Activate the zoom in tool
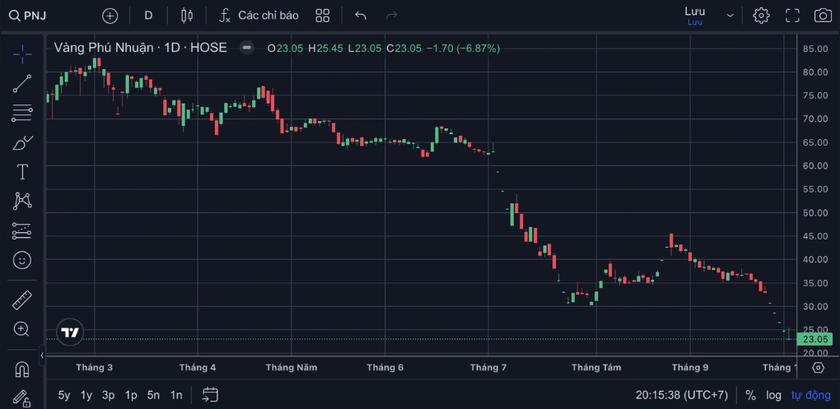 coord(22,329)
